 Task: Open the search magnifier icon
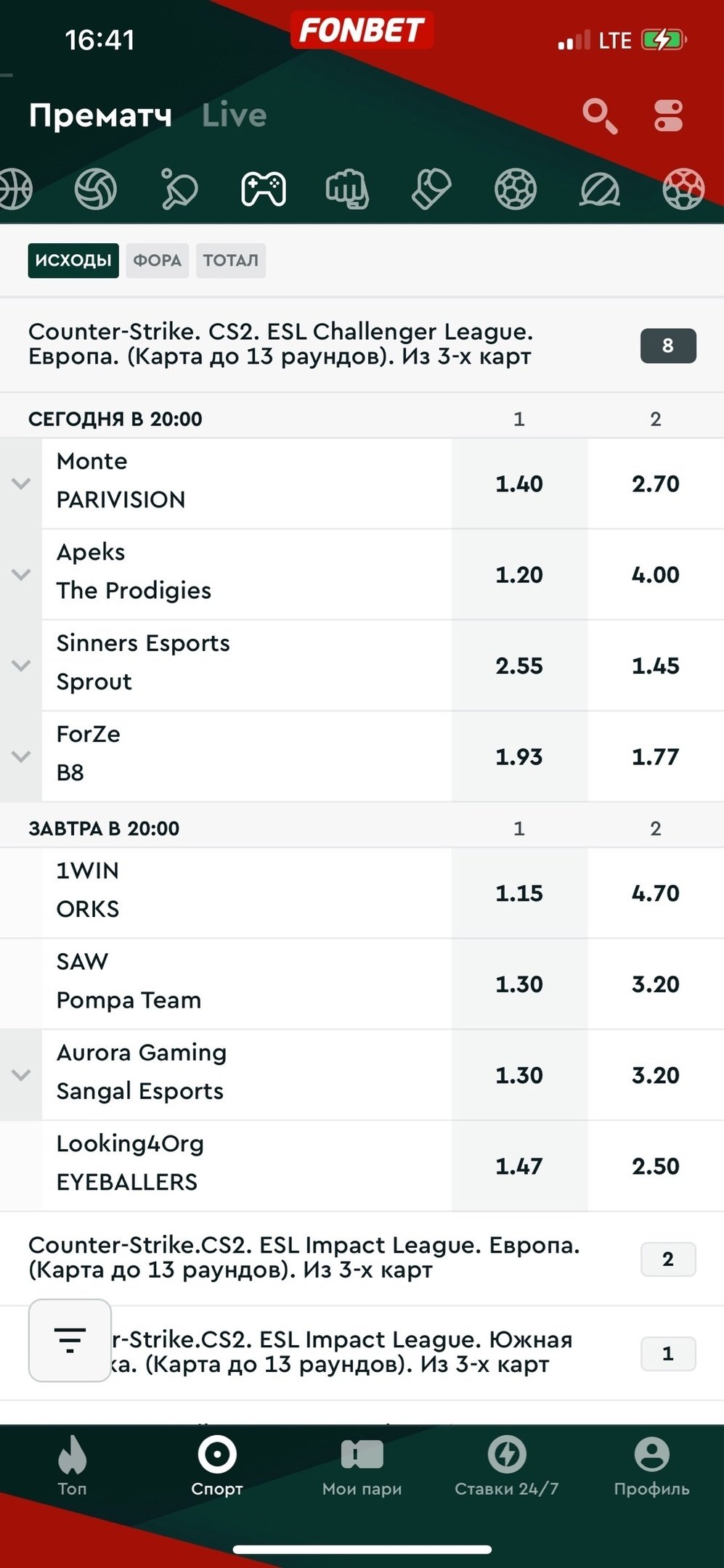(x=599, y=116)
